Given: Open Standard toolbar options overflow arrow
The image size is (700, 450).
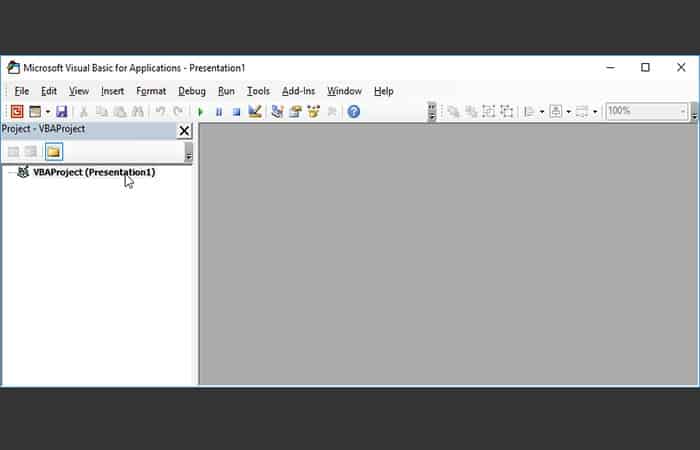Looking at the screenshot, I should pyautogui.click(x=432, y=112).
